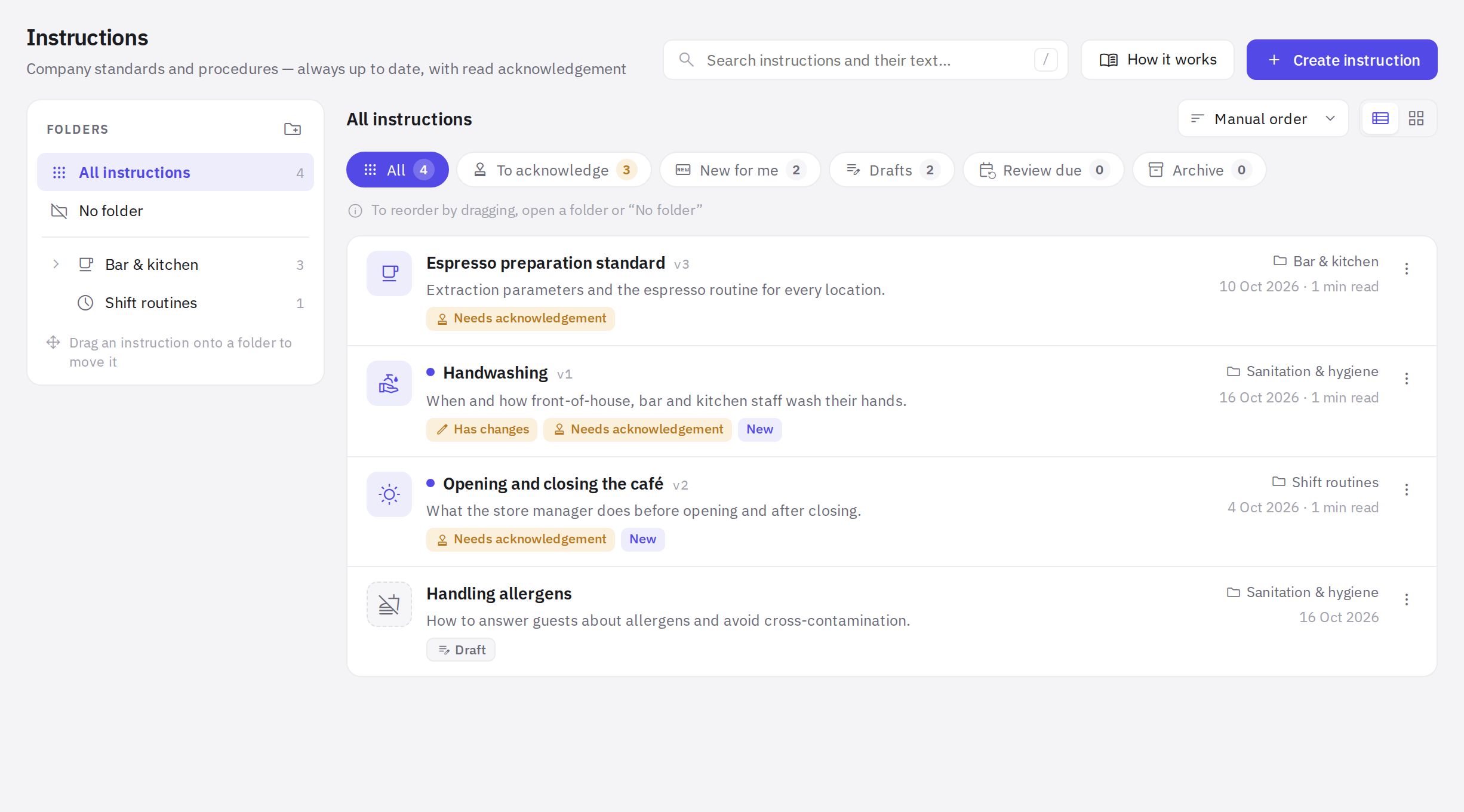This screenshot has height=812, width=1464.
Task: Click the info icon beside reorder hint
Action: [x=355, y=211]
